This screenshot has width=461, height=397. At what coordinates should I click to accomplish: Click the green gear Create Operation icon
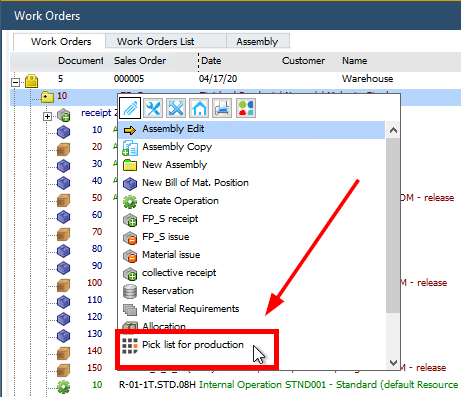130,202
